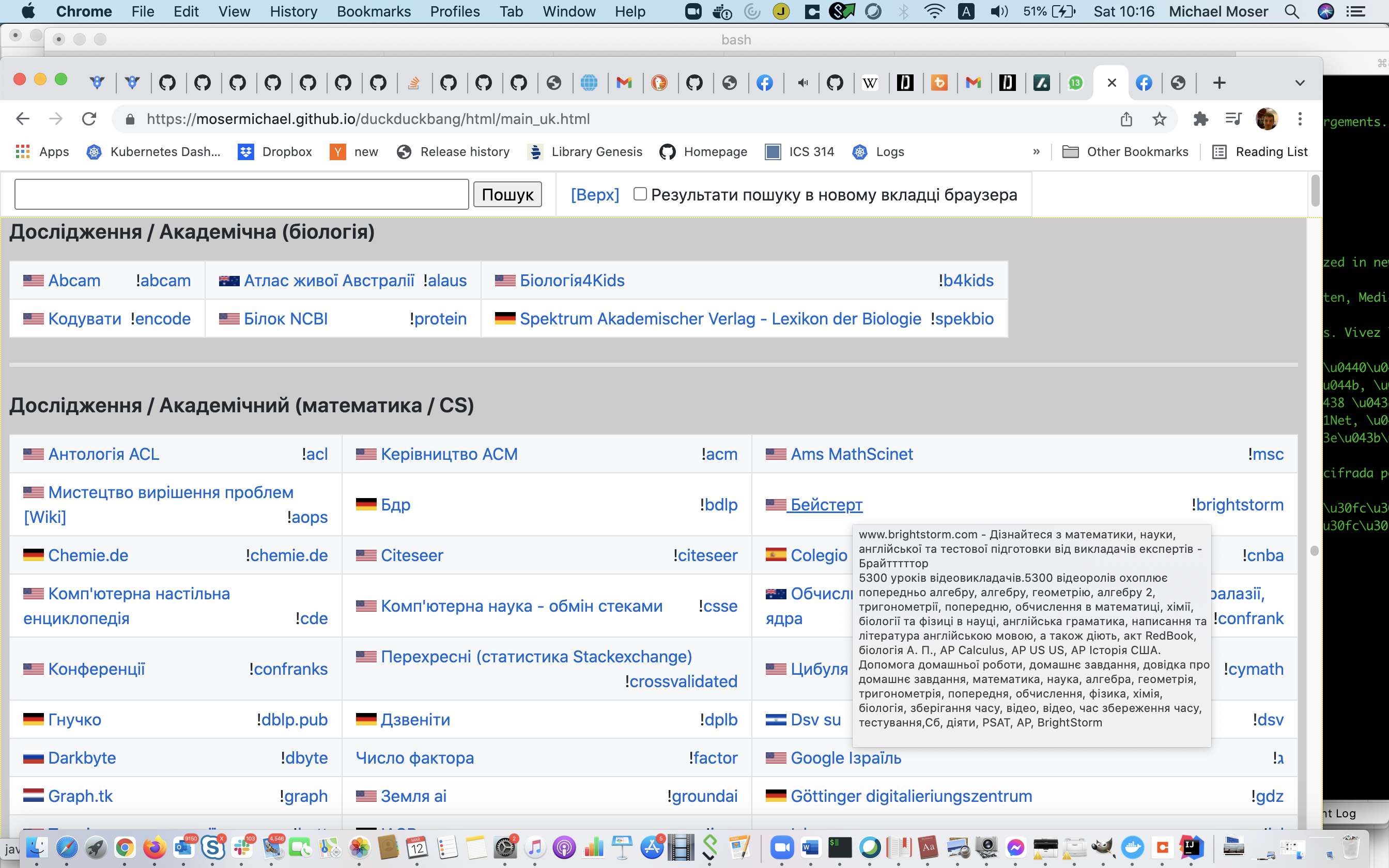Open Chrome three-dot menu
This screenshot has height=868, width=1389.
1300,119
